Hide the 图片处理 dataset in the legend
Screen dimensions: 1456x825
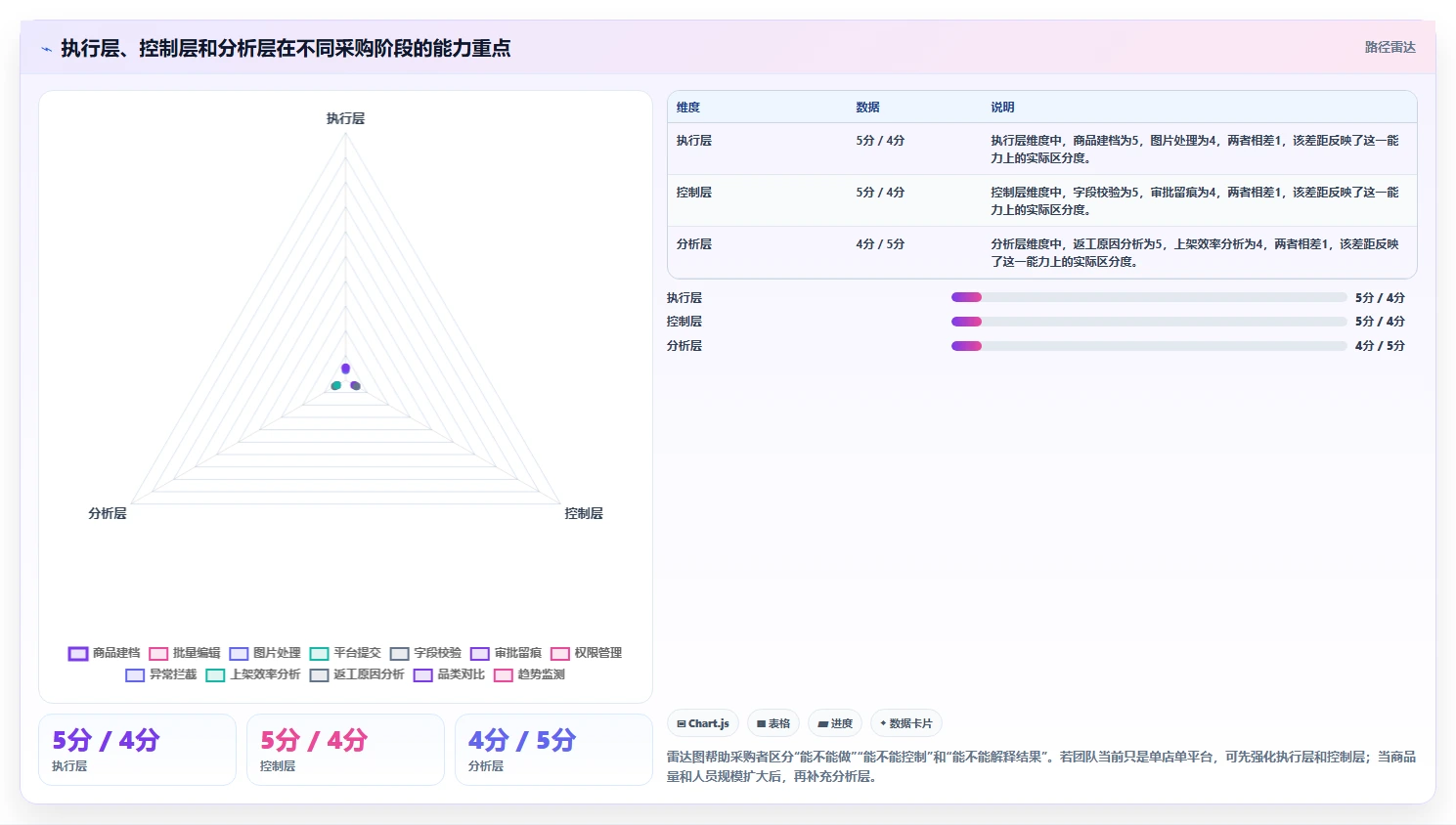265,653
